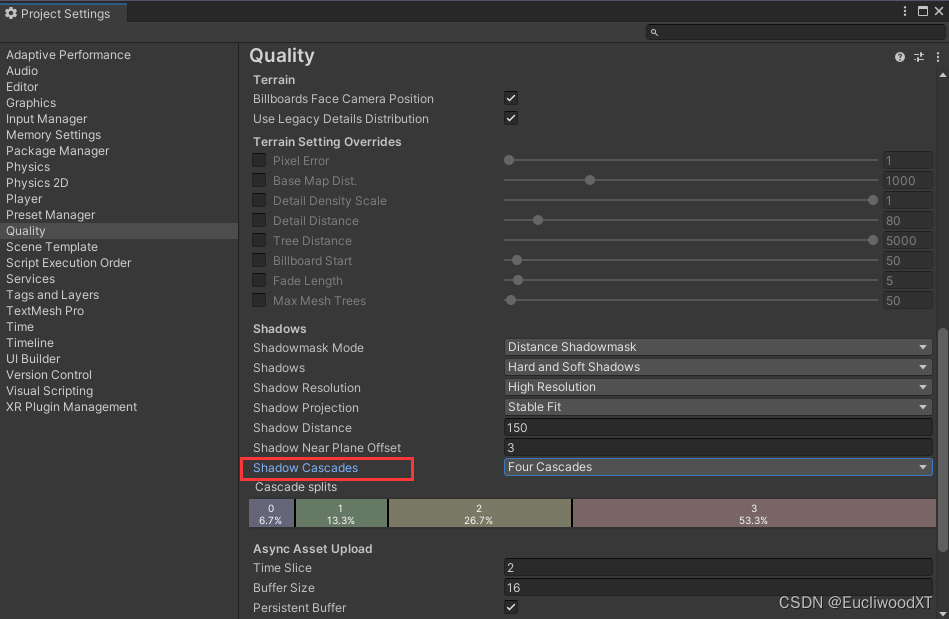Open TextMesh Pro settings category

coord(45,310)
